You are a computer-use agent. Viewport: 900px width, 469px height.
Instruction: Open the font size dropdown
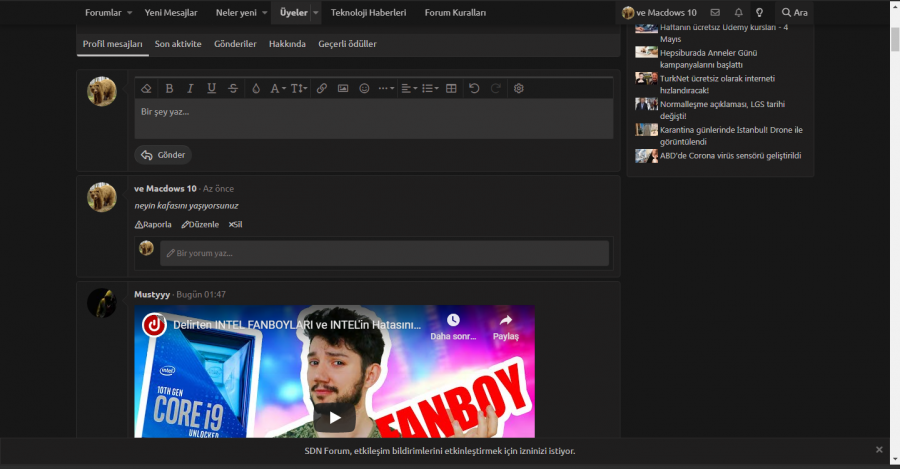tap(298, 88)
